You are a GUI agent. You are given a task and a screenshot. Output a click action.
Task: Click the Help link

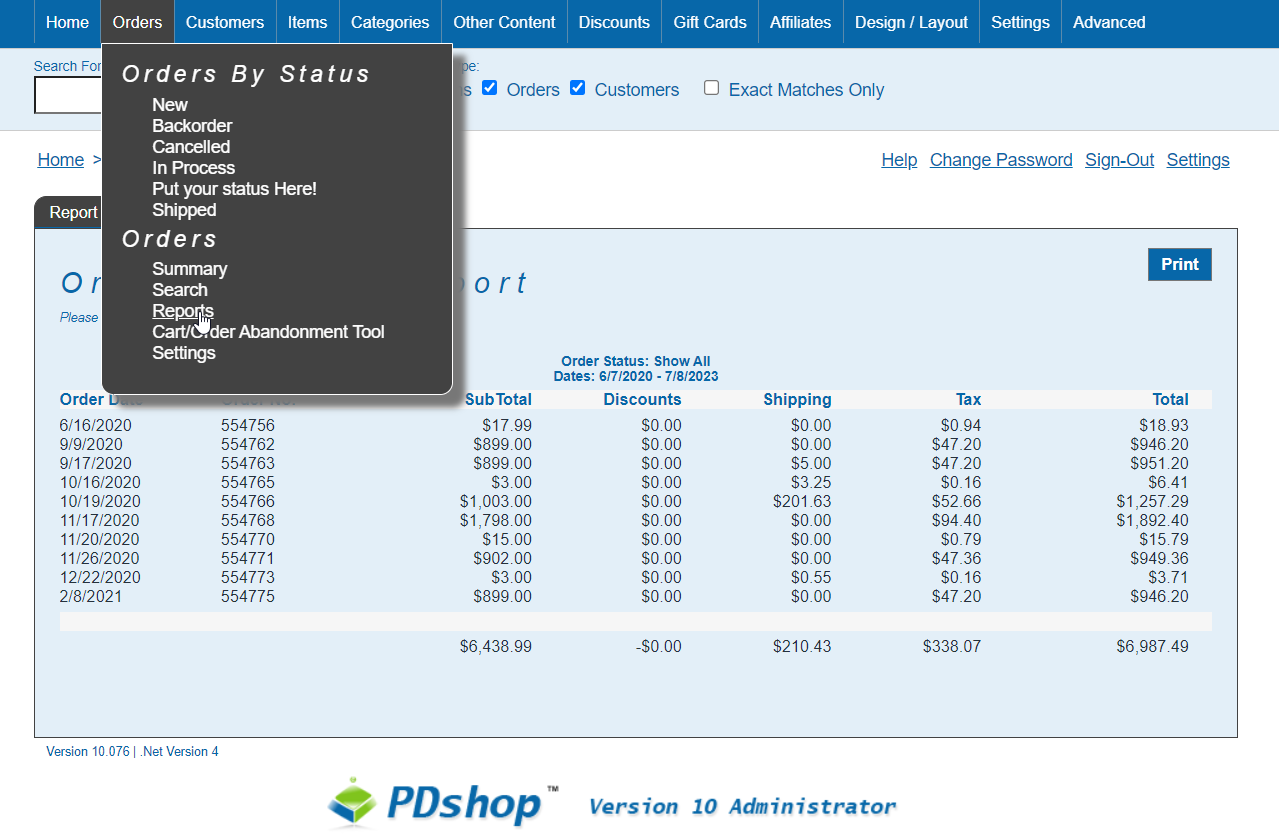899,160
